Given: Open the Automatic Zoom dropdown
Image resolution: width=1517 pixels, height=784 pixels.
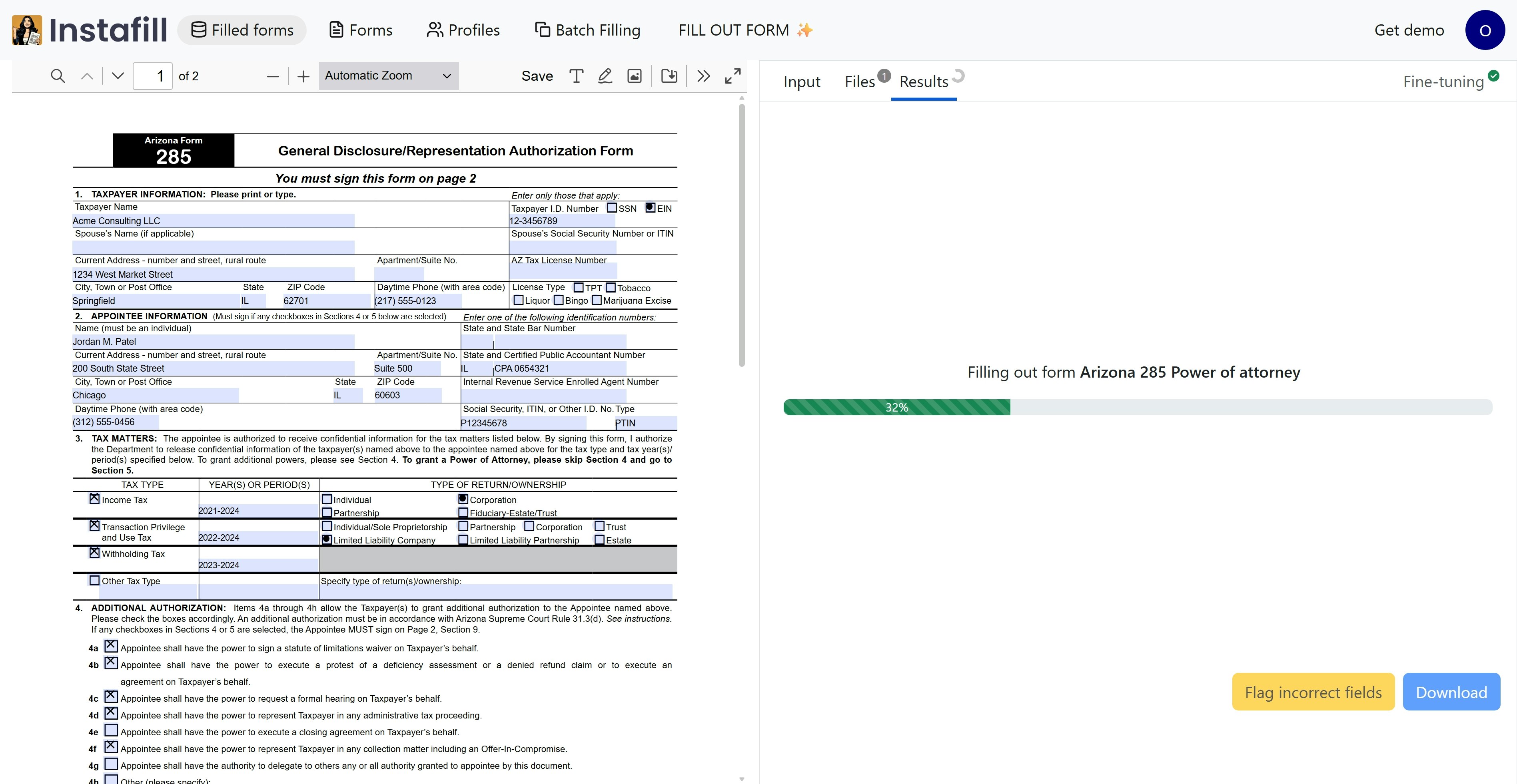Looking at the screenshot, I should [x=388, y=76].
